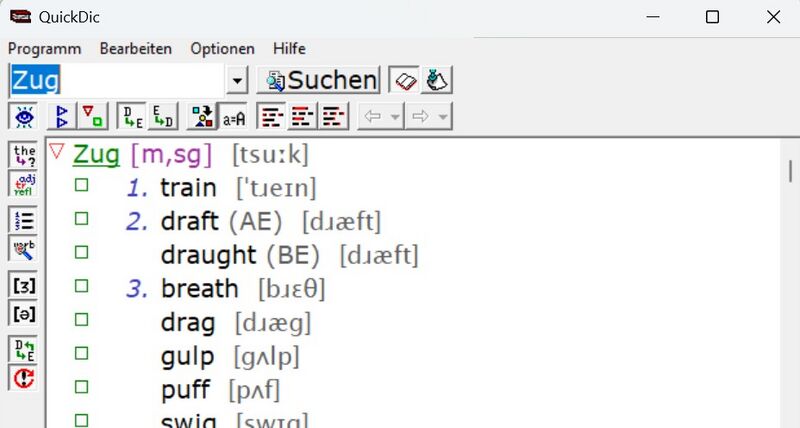
Task: Open the Optionen menu
Action: pos(222,48)
